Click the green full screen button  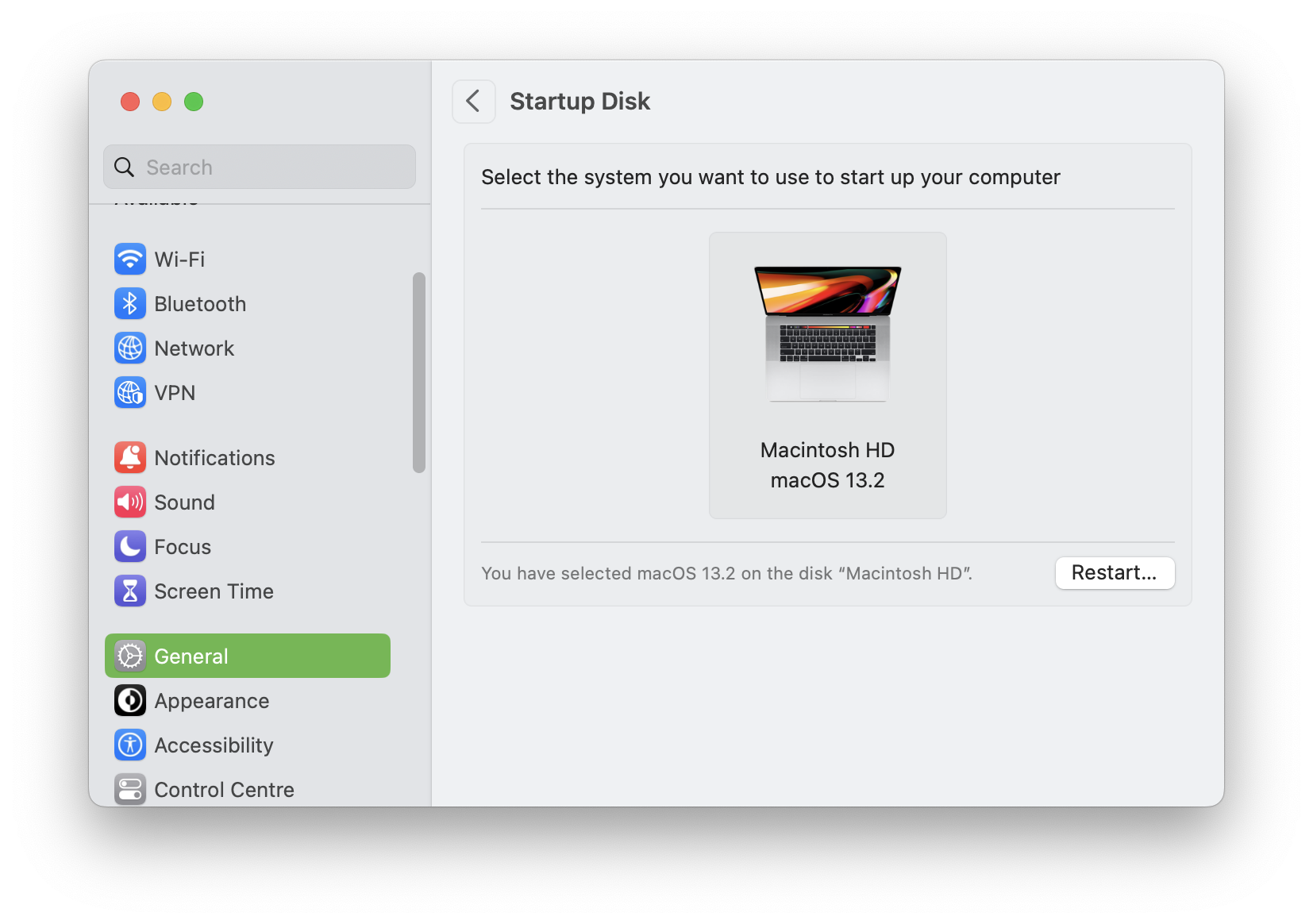[x=194, y=102]
